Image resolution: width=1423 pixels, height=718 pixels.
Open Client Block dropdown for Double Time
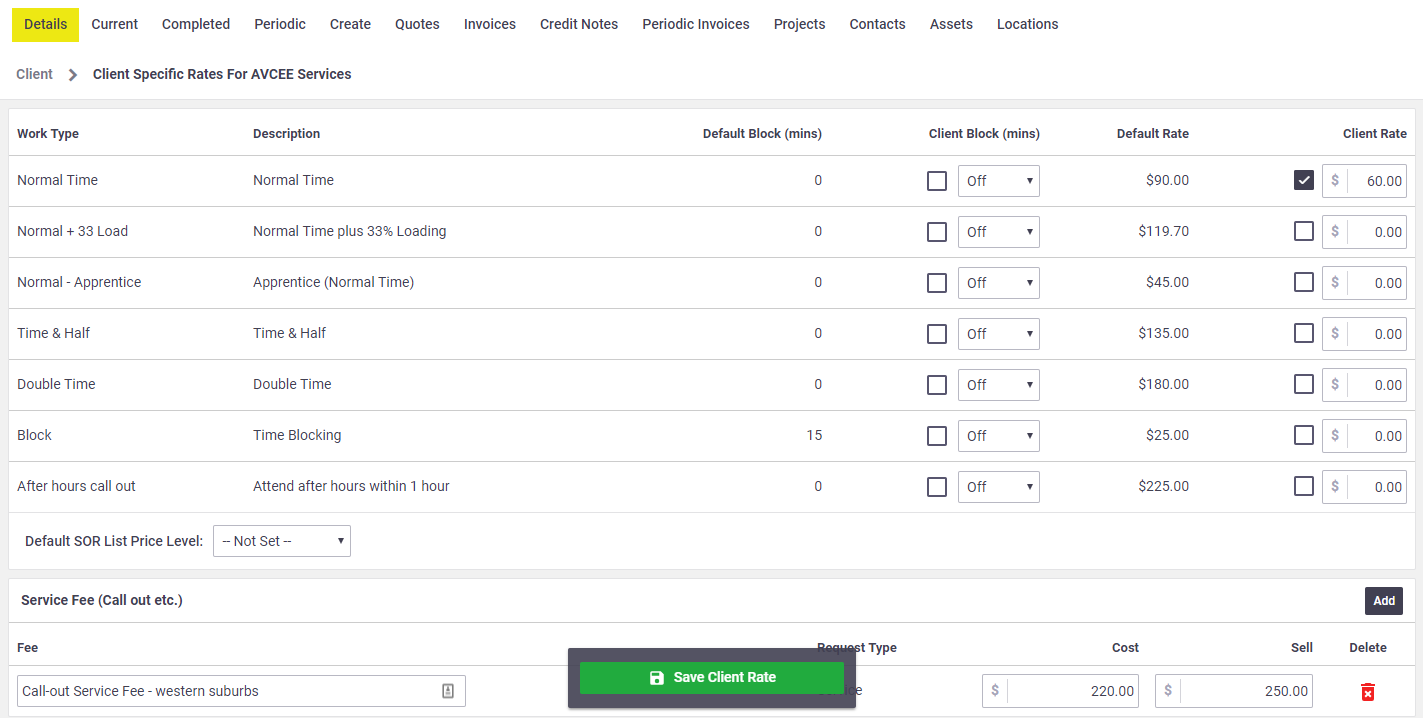[999, 385]
